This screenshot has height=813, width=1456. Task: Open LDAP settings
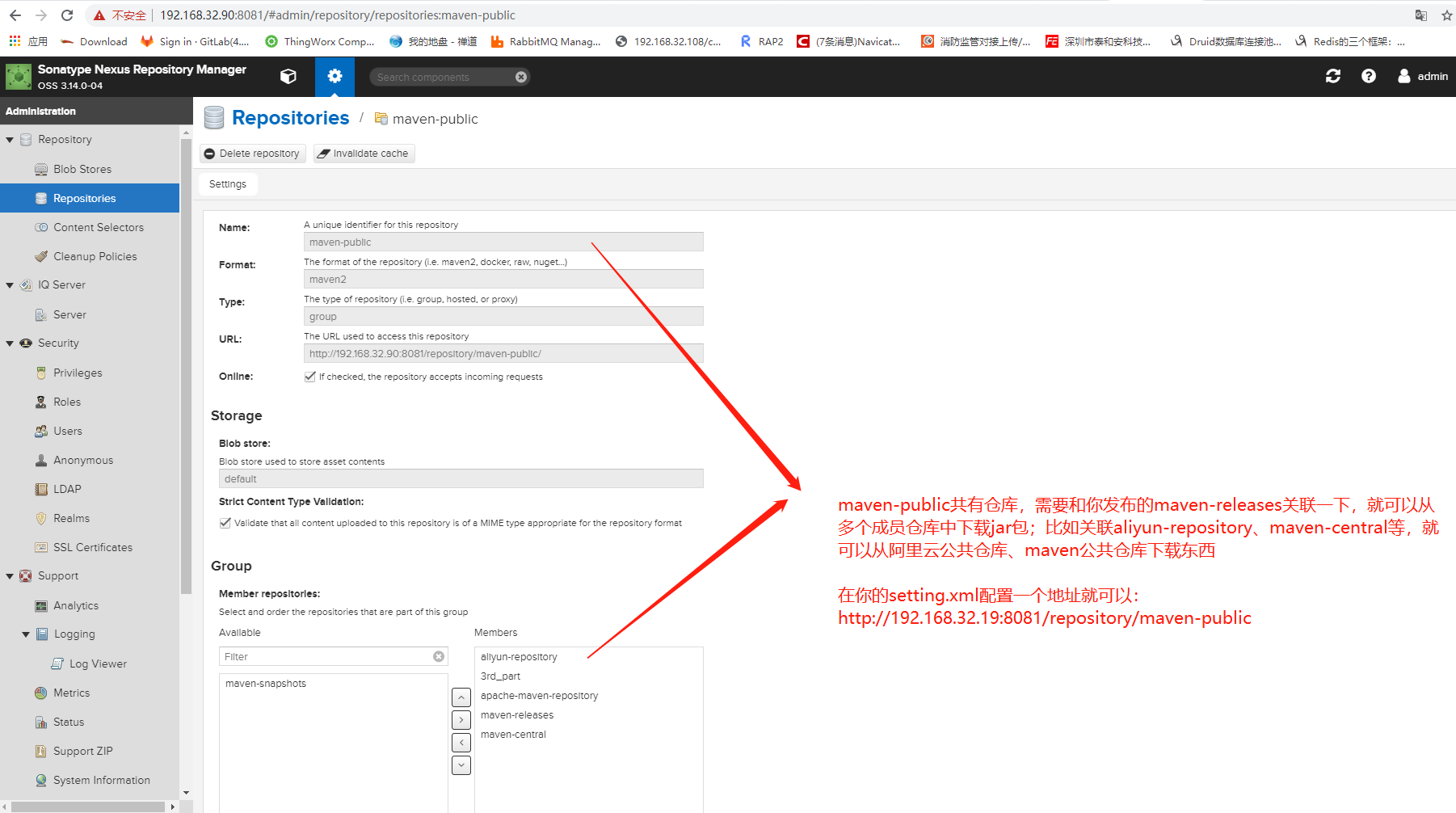(66, 489)
